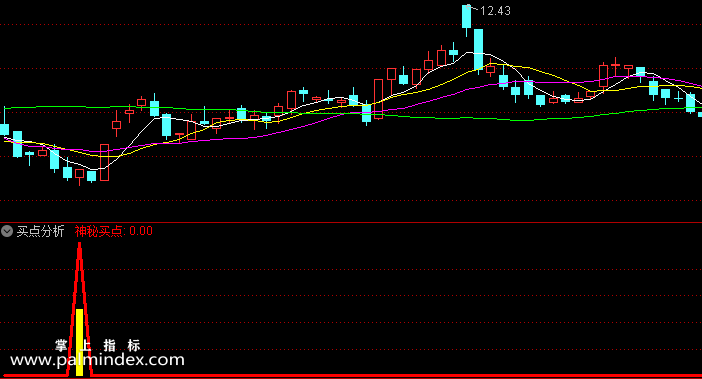Viewport: 702px width, 379px height.
Task: Select the tall cyan candle at the 12.43 high
Action: (x=467, y=17)
